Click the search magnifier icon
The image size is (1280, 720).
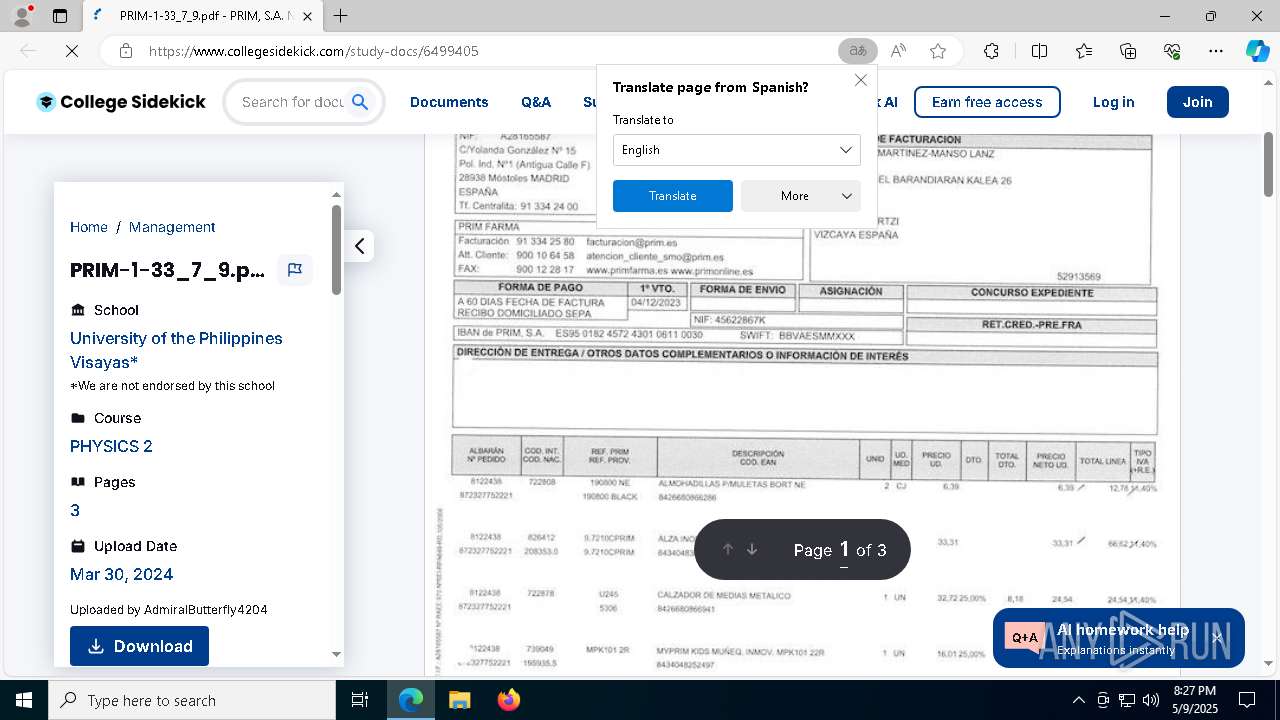click(x=360, y=102)
